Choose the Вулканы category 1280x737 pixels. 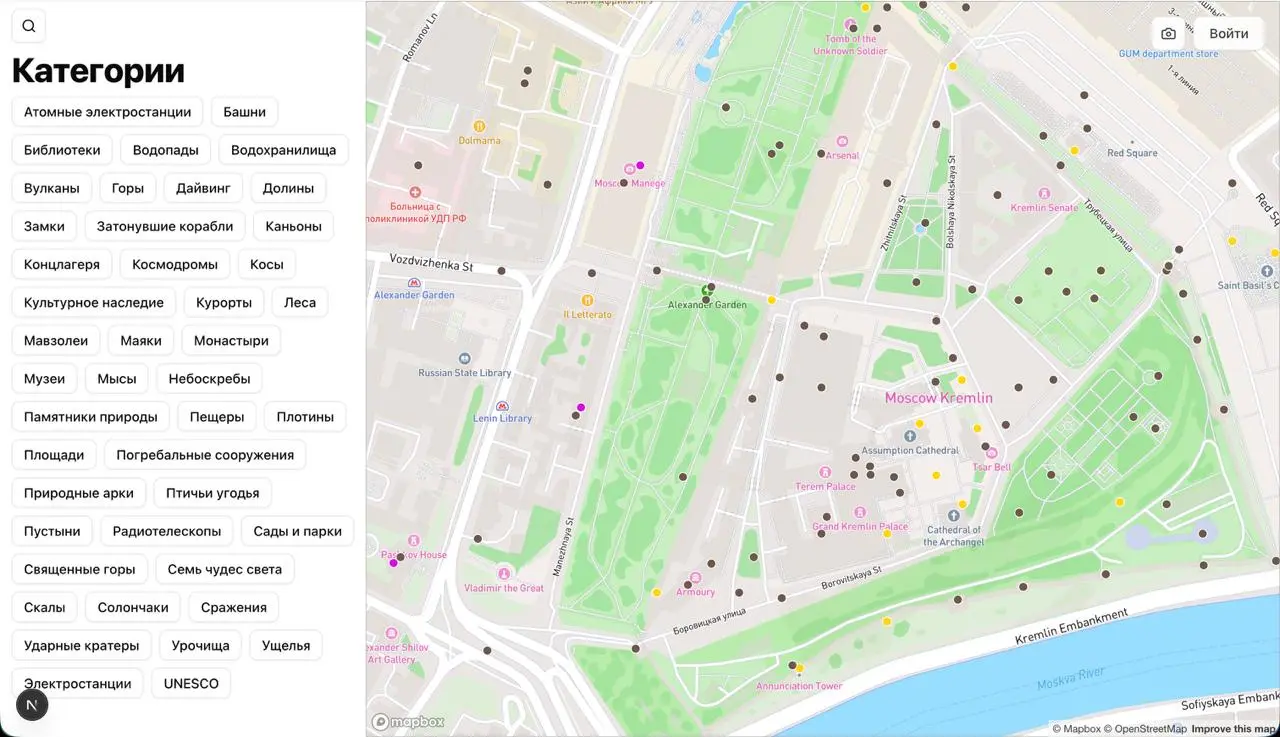coord(52,188)
